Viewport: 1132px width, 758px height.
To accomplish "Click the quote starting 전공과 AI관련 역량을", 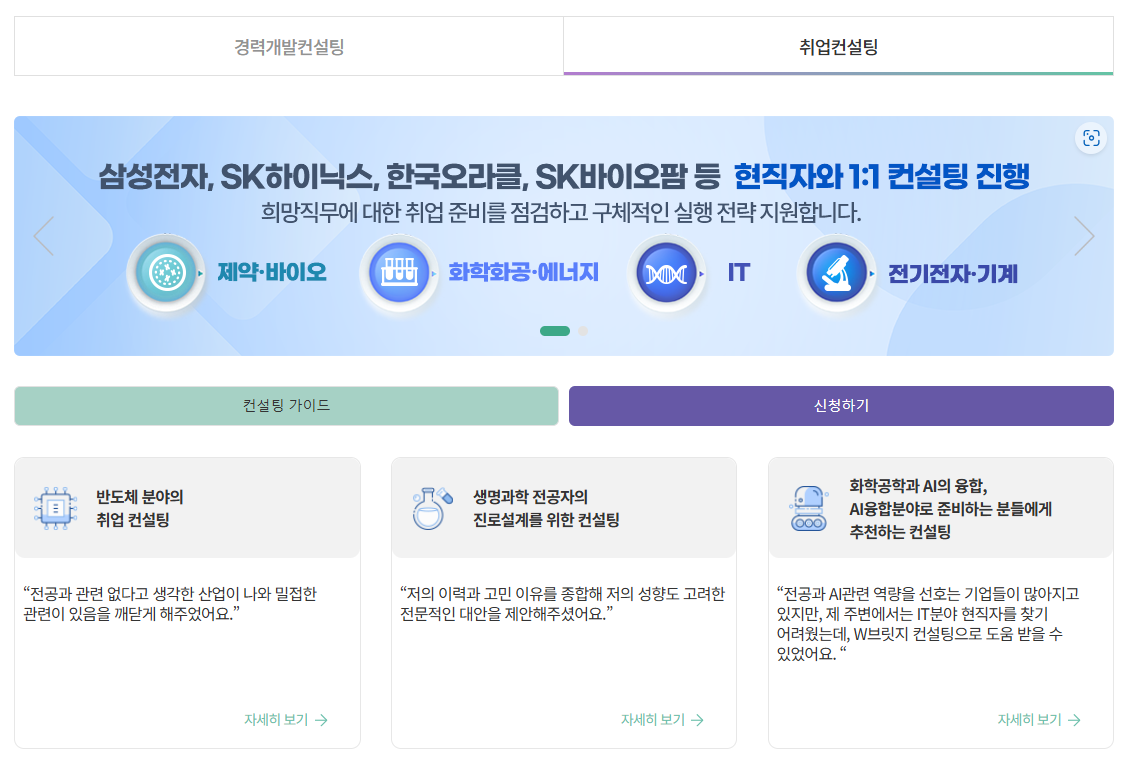I will tap(928, 624).
